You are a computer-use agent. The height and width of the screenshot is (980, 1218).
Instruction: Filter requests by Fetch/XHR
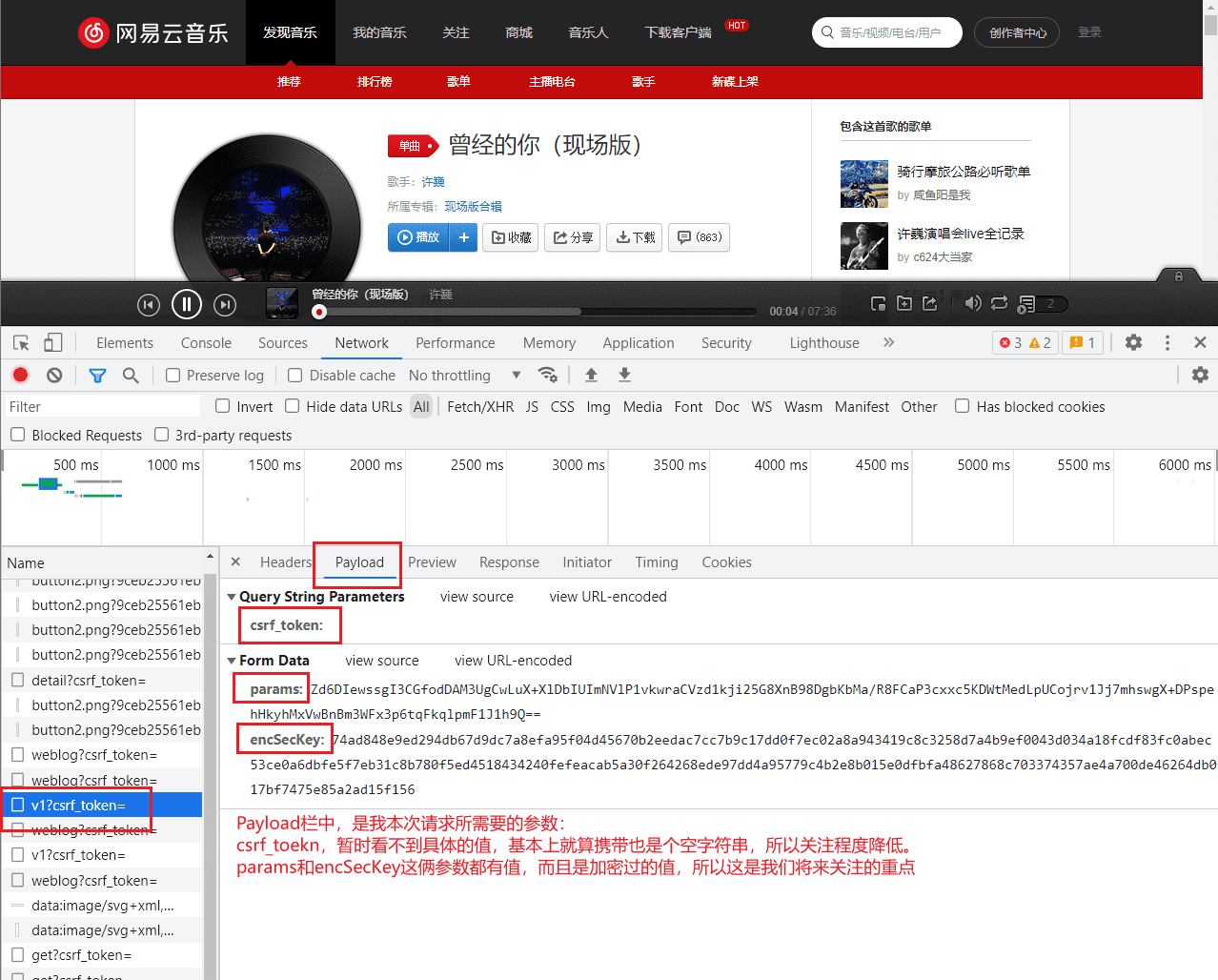(480, 407)
